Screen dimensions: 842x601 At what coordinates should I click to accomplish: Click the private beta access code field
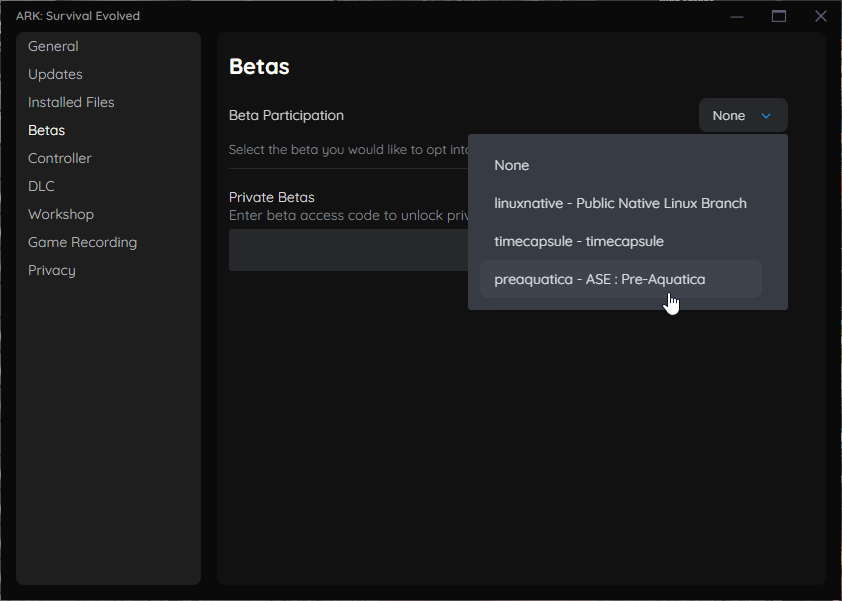pos(349,250)
